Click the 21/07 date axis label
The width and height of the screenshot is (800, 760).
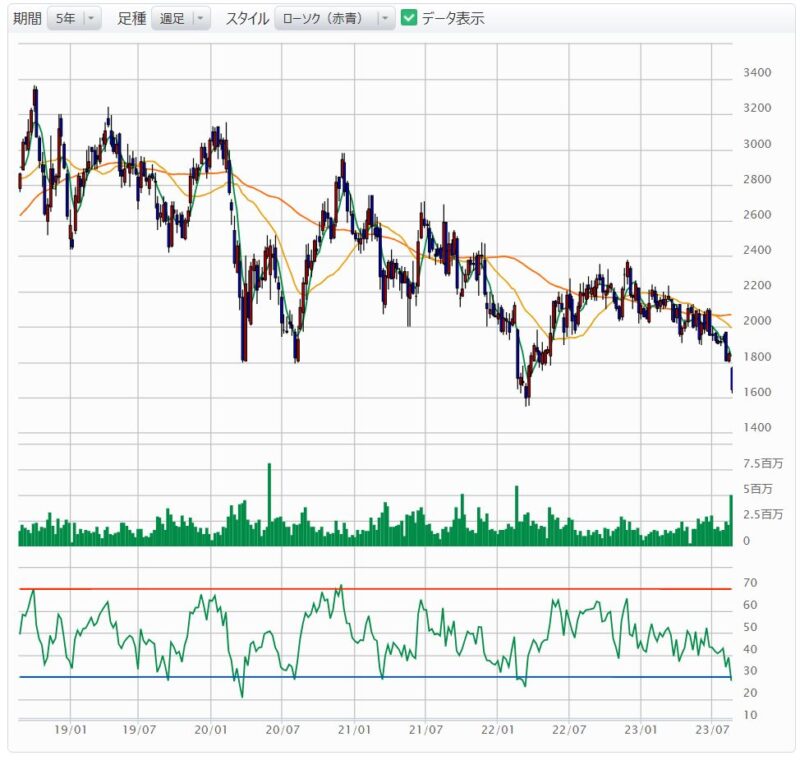coord(426,730)
